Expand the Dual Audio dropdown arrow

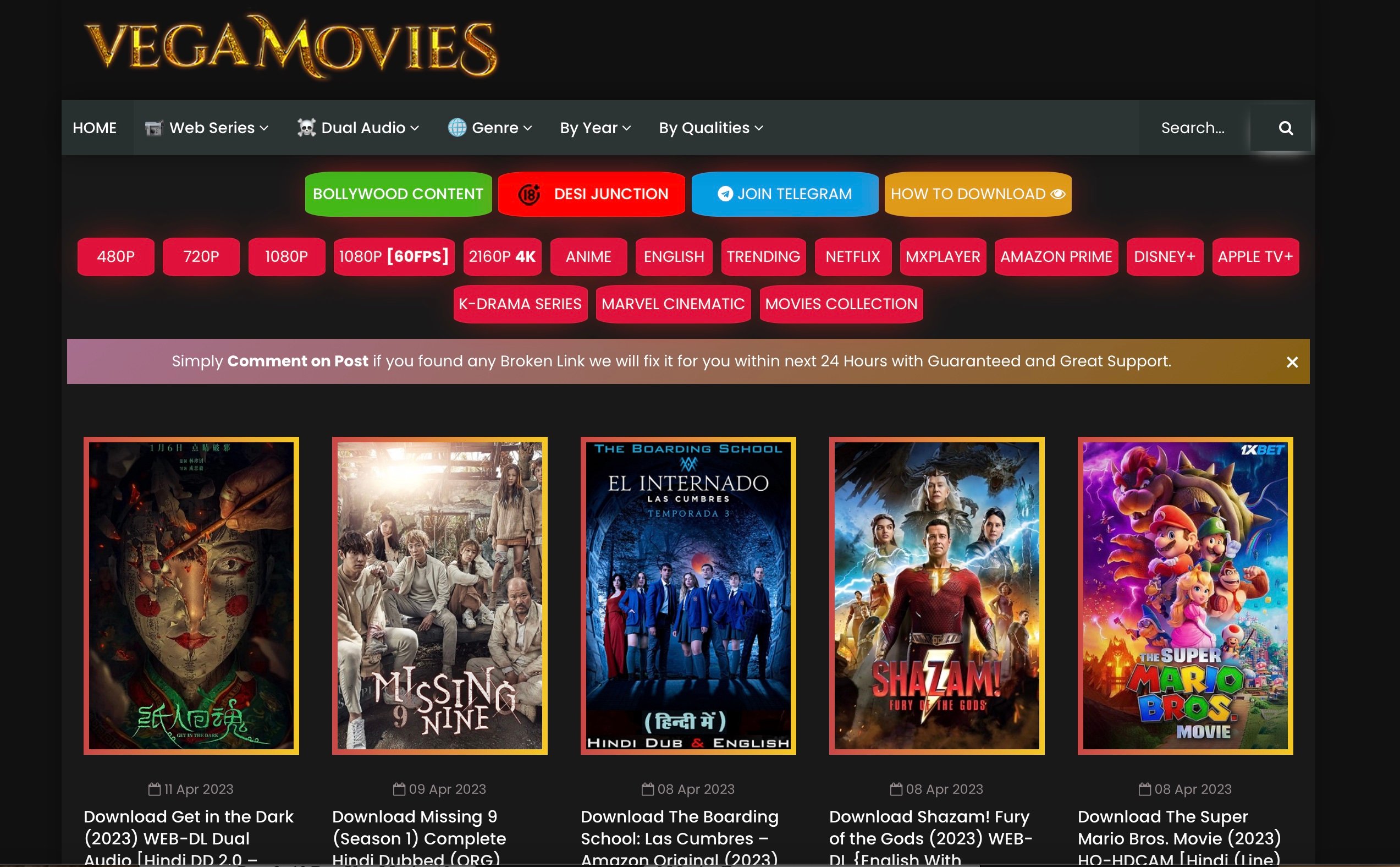pyautogui.click(x=415, y=128)
